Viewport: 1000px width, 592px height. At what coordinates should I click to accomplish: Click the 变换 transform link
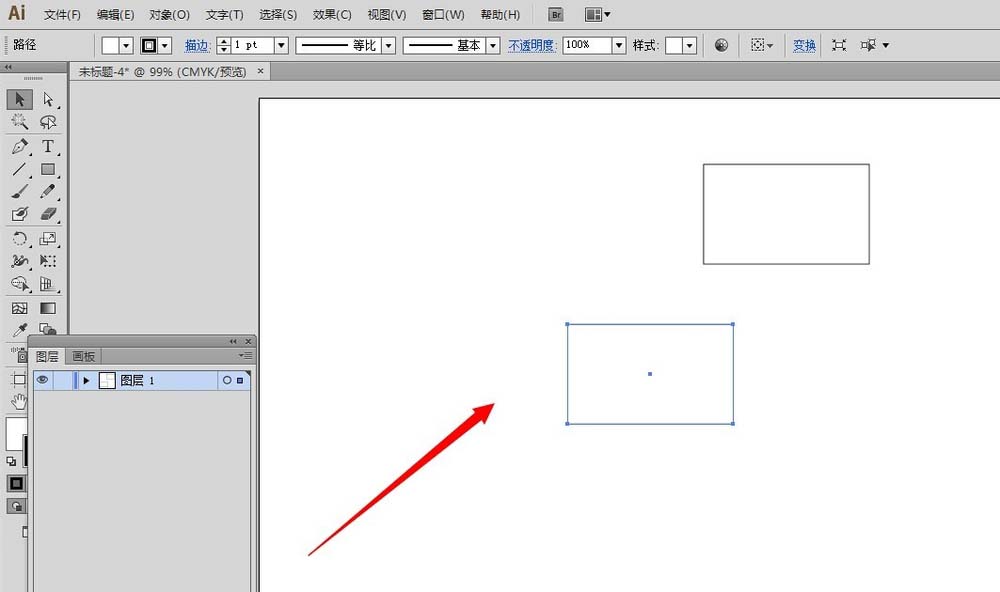(804, 45)
